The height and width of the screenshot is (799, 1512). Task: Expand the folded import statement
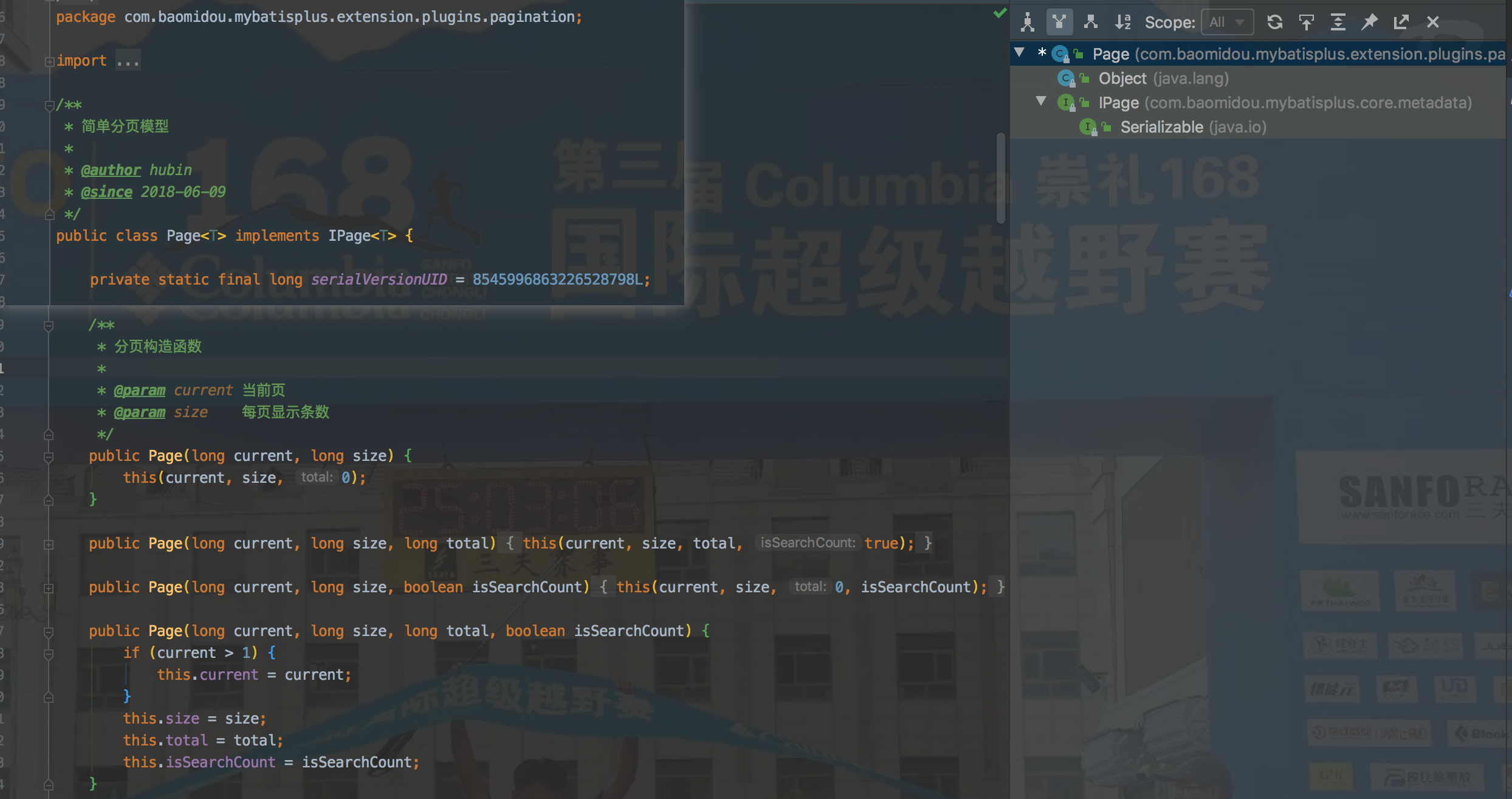coord(128,60)
